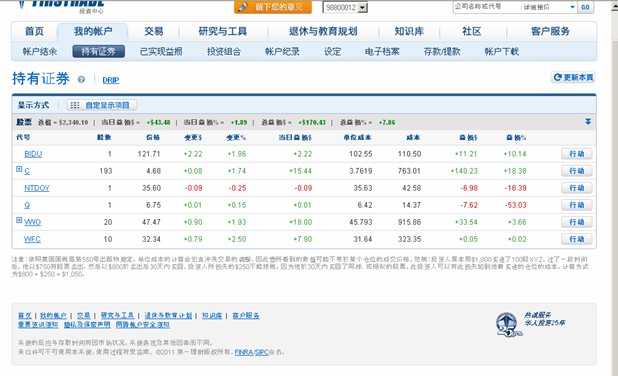Click the 行动 button in the BIDU row
Screen dimensions: 618x376
pos(577,154)
